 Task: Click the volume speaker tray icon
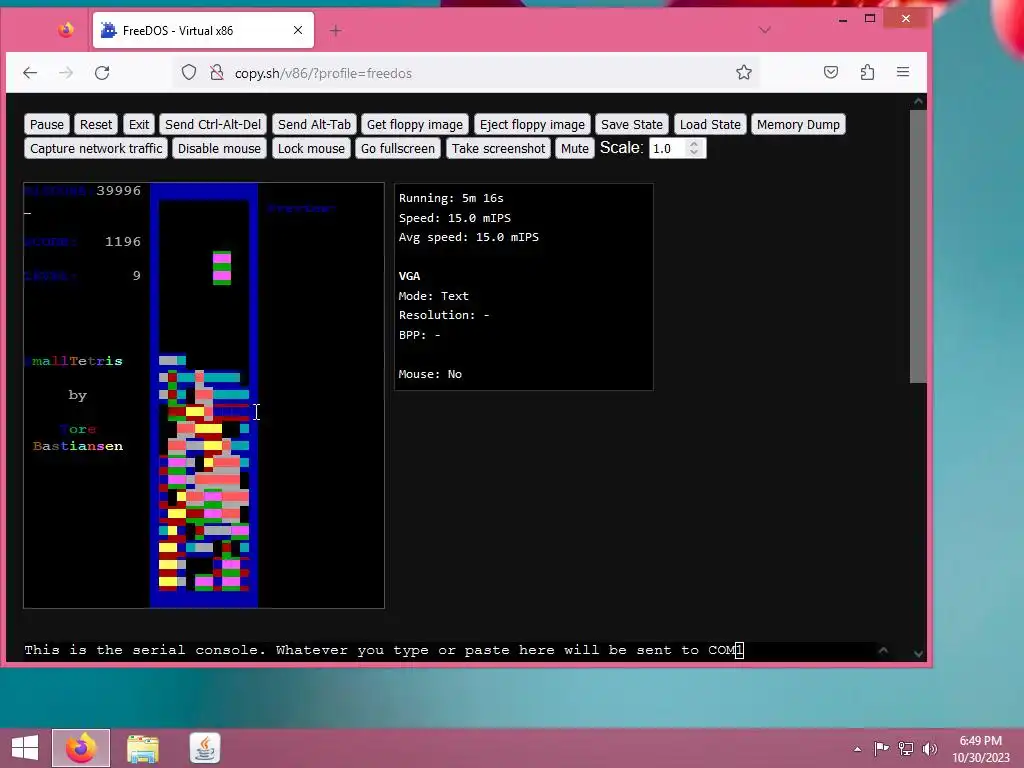pos(929,748)
